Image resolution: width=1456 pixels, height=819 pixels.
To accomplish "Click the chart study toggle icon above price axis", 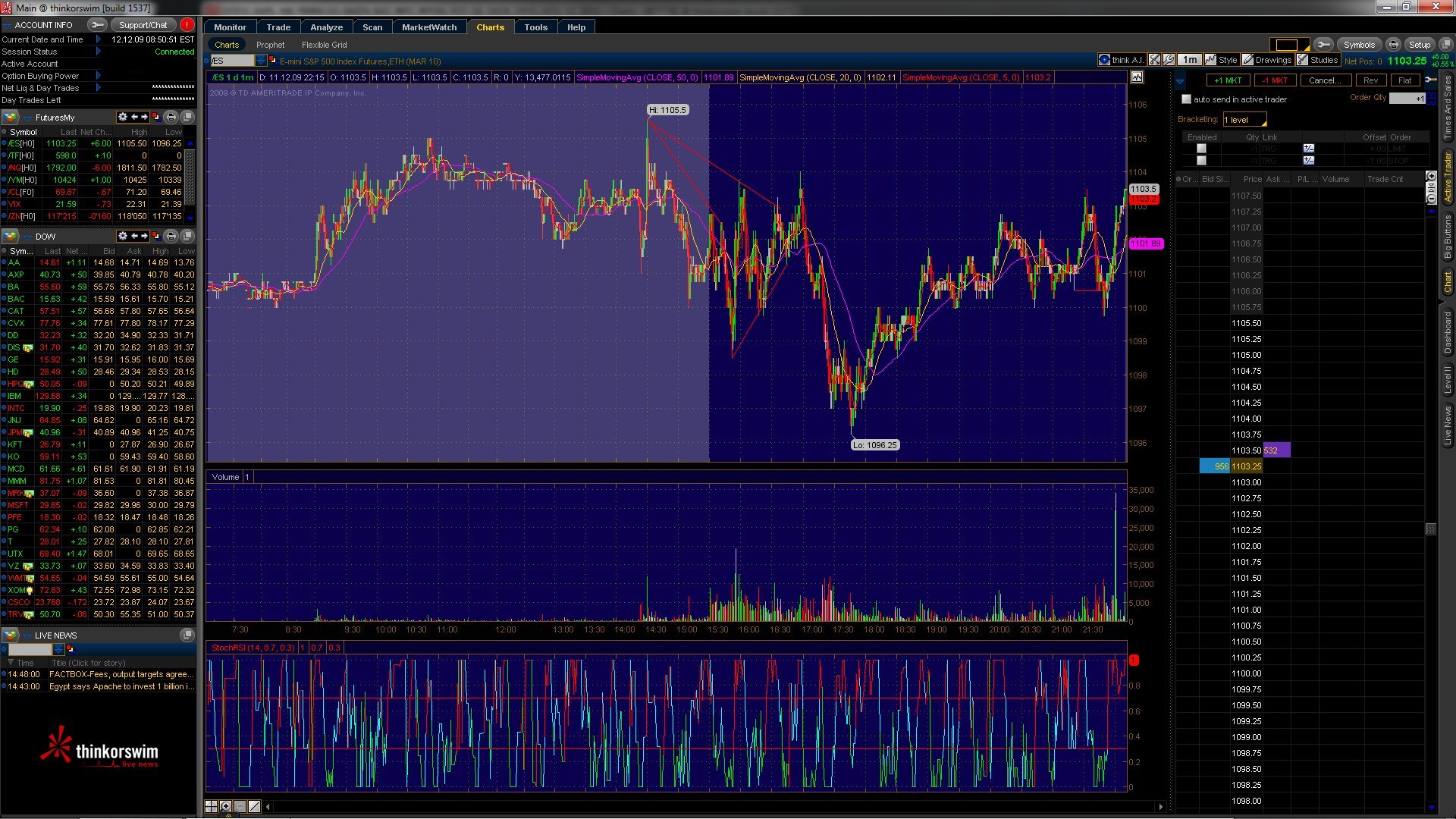I will point(1137,77).
